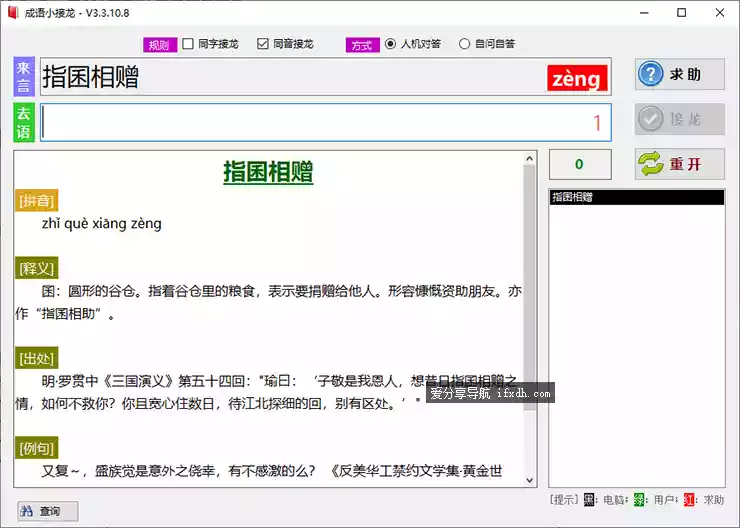Click the red zèng pinyin badge
The height and width of the screenshot is (528, 740).
(x=576, y=79)
